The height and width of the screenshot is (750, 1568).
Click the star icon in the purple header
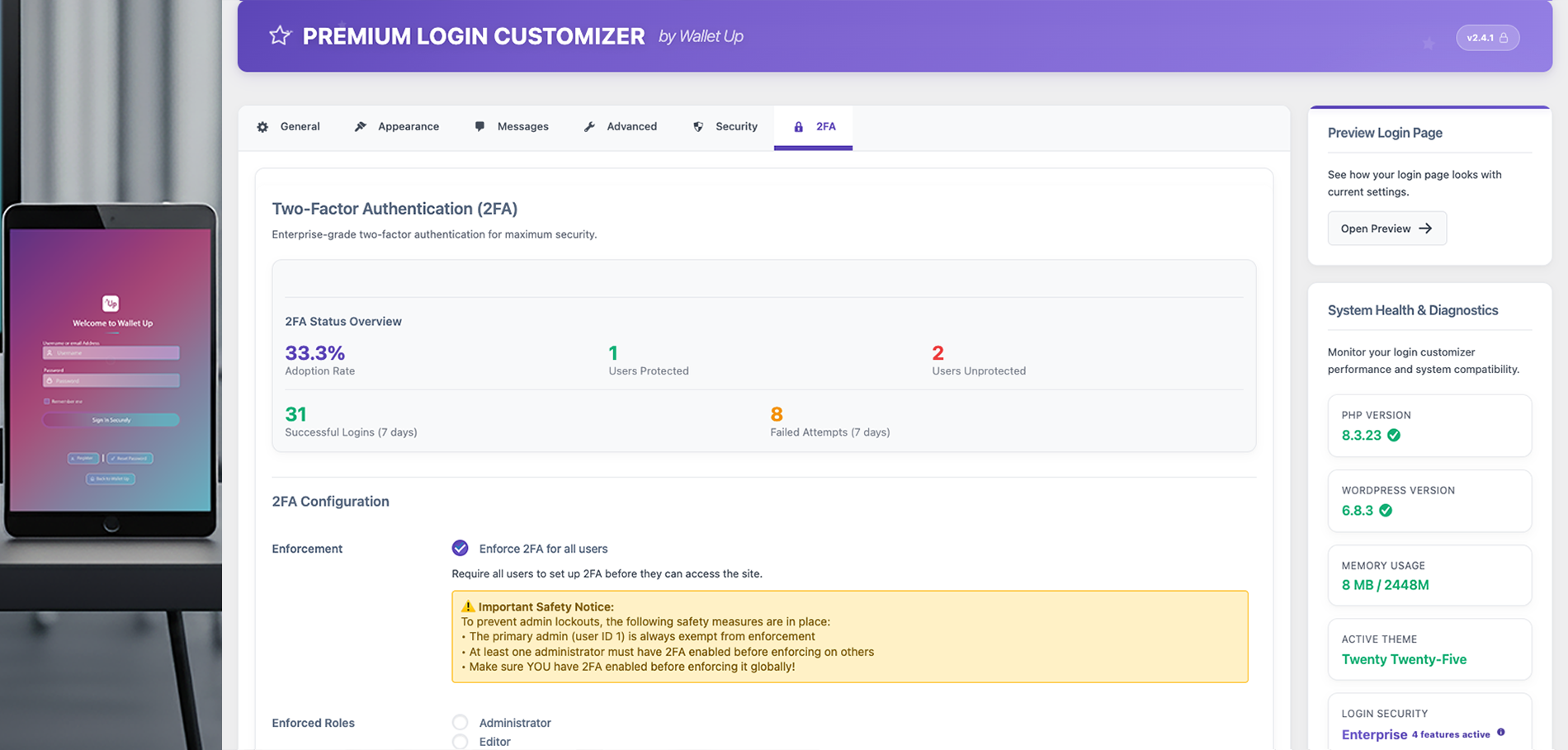point(280,35)
